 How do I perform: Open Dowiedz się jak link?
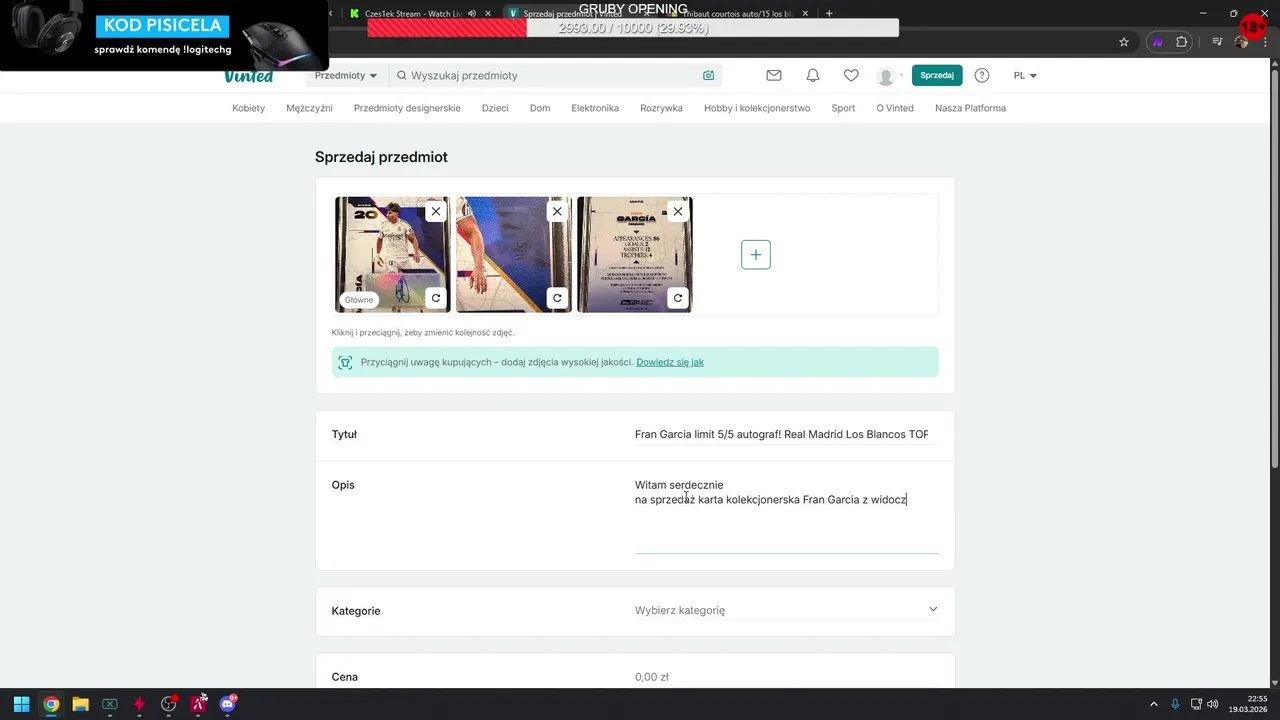(x=670, y=362)
